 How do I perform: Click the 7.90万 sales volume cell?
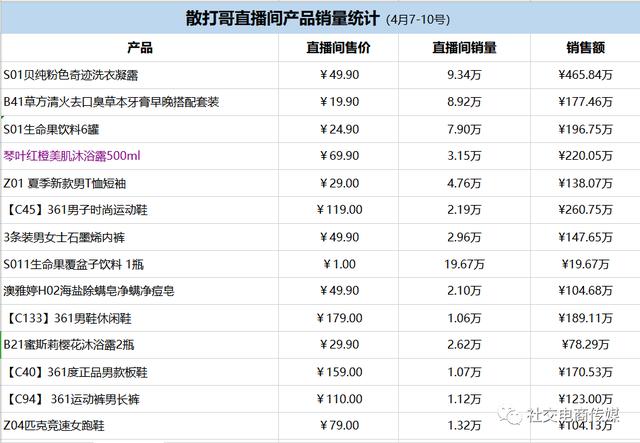(464, 129)
